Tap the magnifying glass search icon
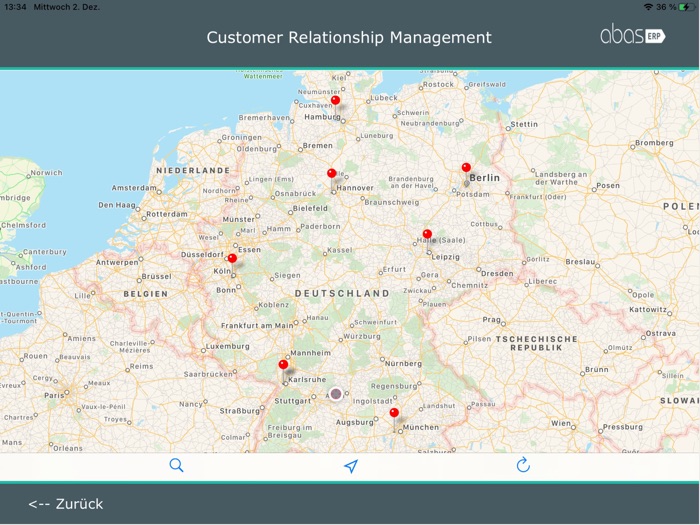Image resolution: width=700 pixels, height=525 pixels. tap(176, 465)
